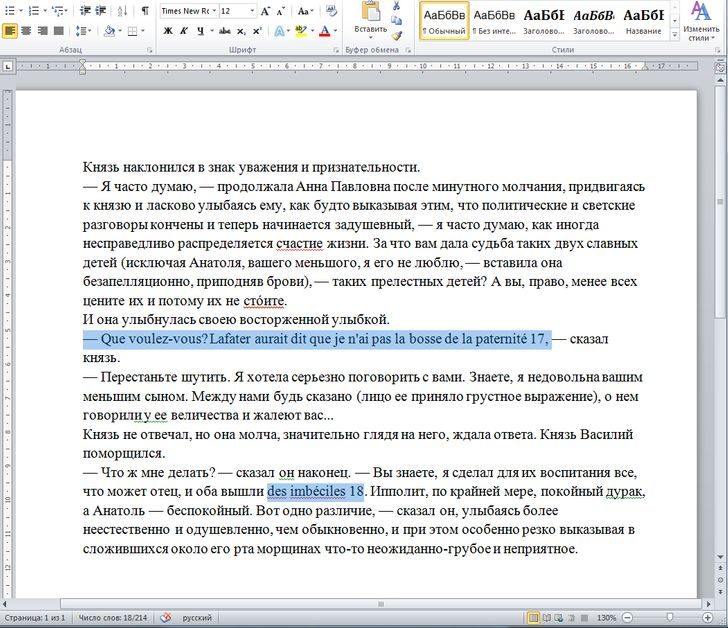Viewport: 728px width, 628px height.
Task: Click the word count Число слов indicator
Action: pyautogui.click(x=113, y=618)
